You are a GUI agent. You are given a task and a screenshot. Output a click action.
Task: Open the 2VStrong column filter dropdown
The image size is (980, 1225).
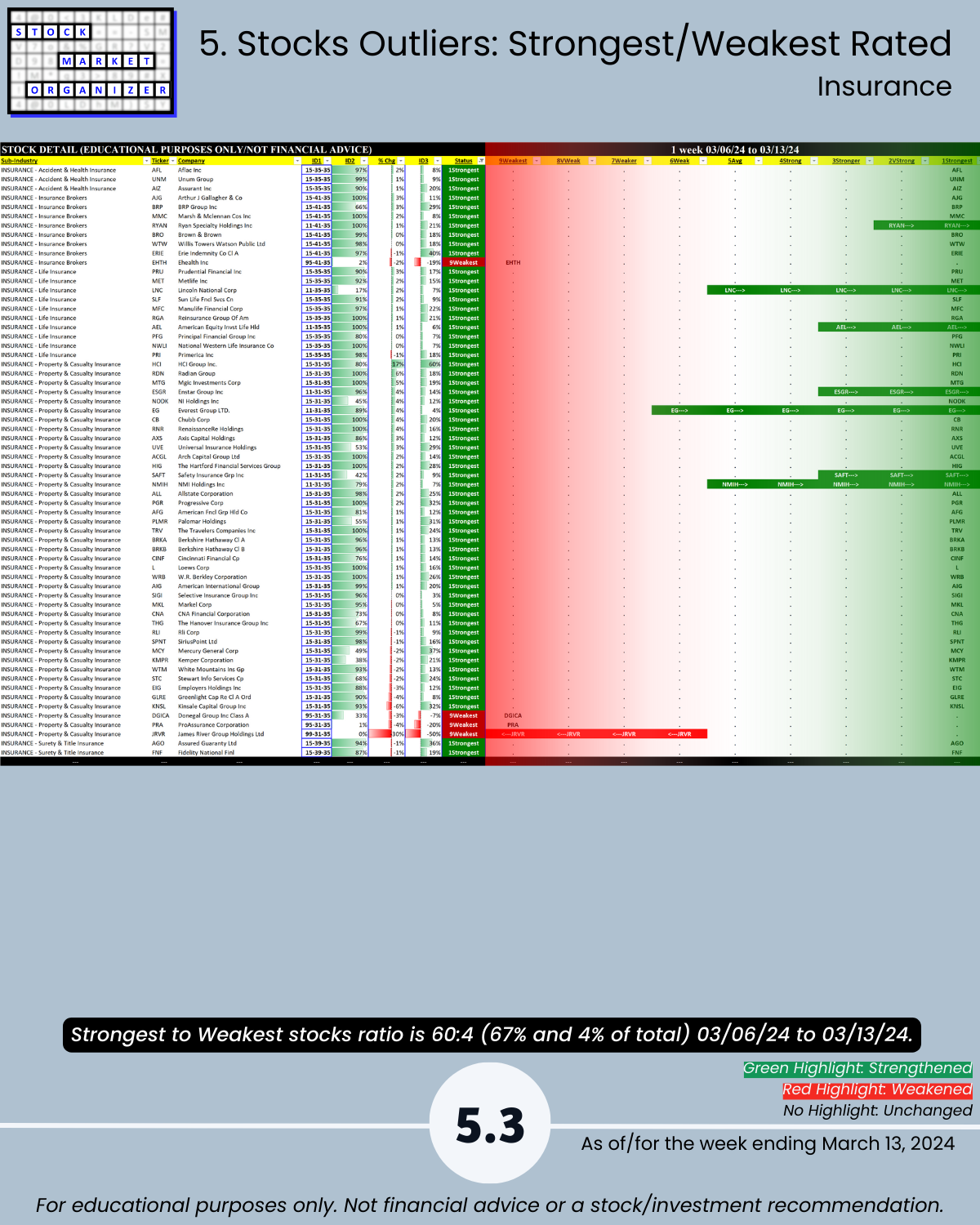tap(925, 161)
